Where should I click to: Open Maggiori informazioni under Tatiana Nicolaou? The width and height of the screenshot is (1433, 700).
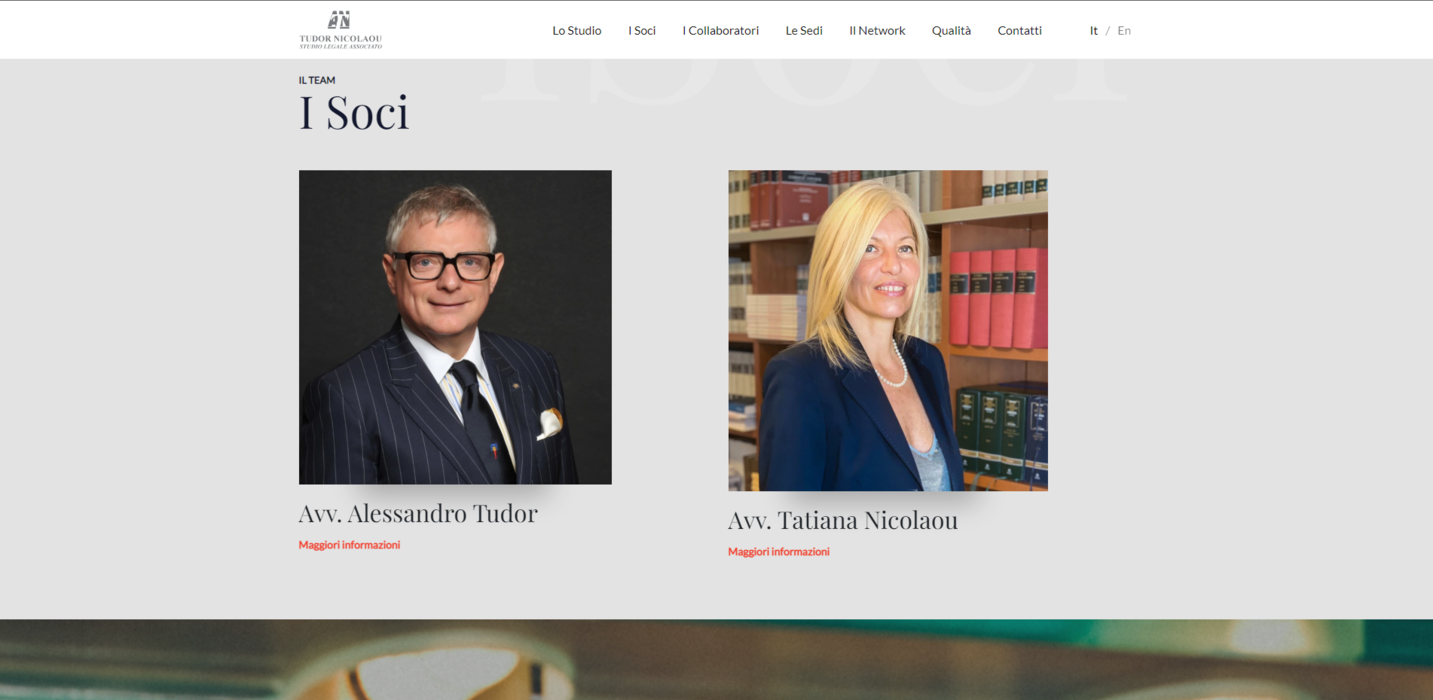point(778,552)
